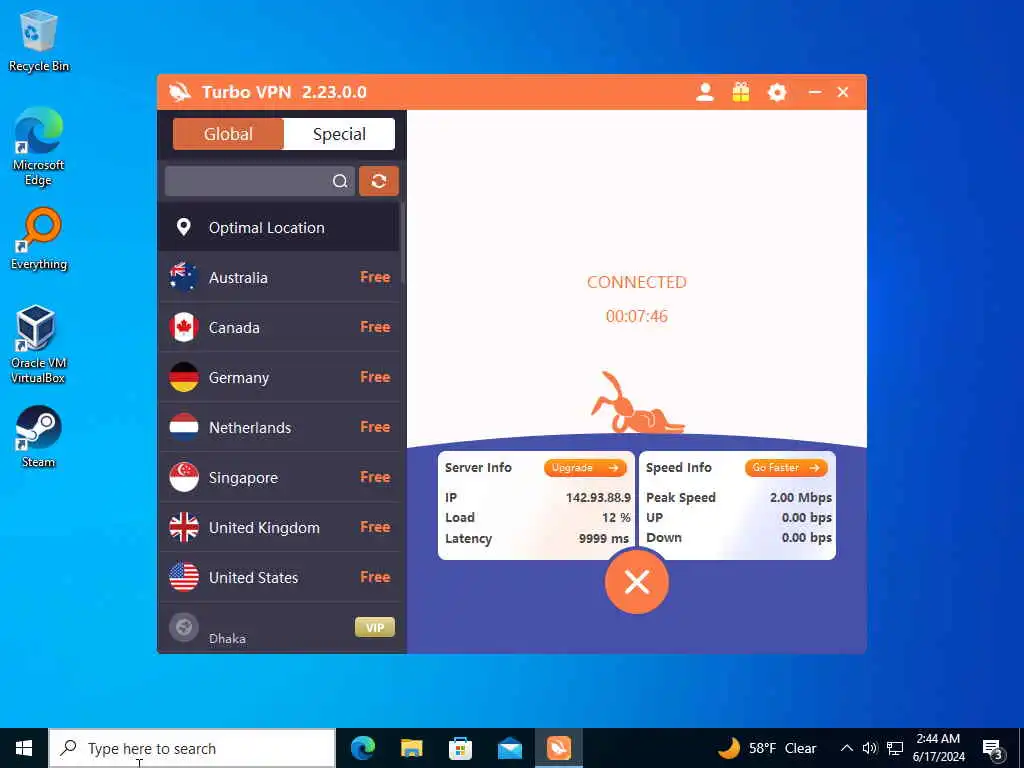Click the refresh server list button
The image size is (1024, 768).
[x=379, y=181]
